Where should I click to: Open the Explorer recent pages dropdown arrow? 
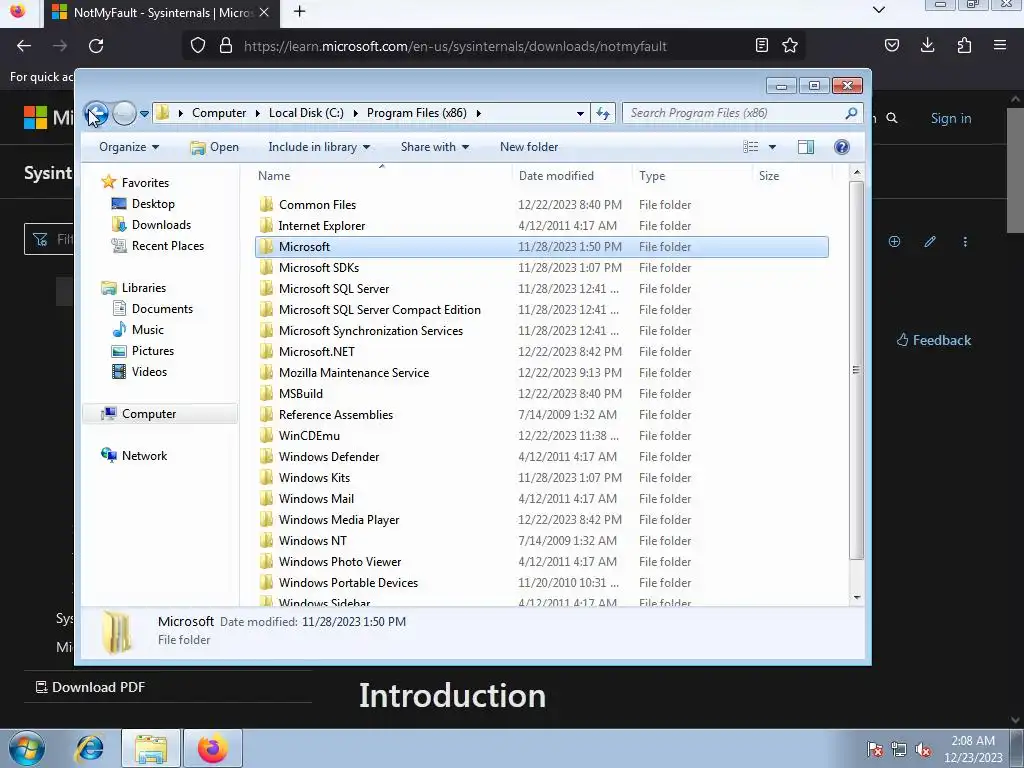[x=144, y=114]
